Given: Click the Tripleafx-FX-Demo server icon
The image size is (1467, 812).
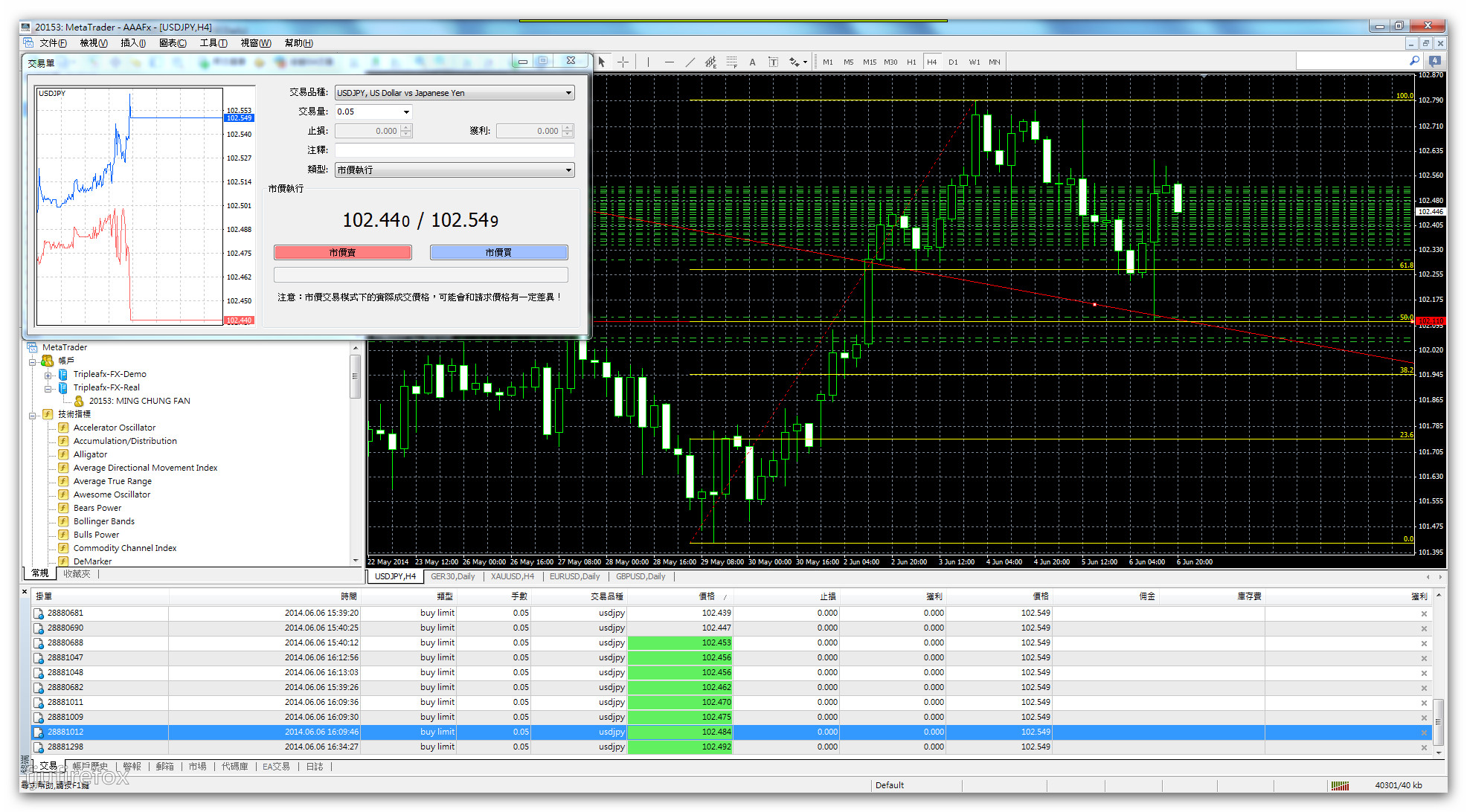Looking at the screenshot, I should tap(63, 374).
